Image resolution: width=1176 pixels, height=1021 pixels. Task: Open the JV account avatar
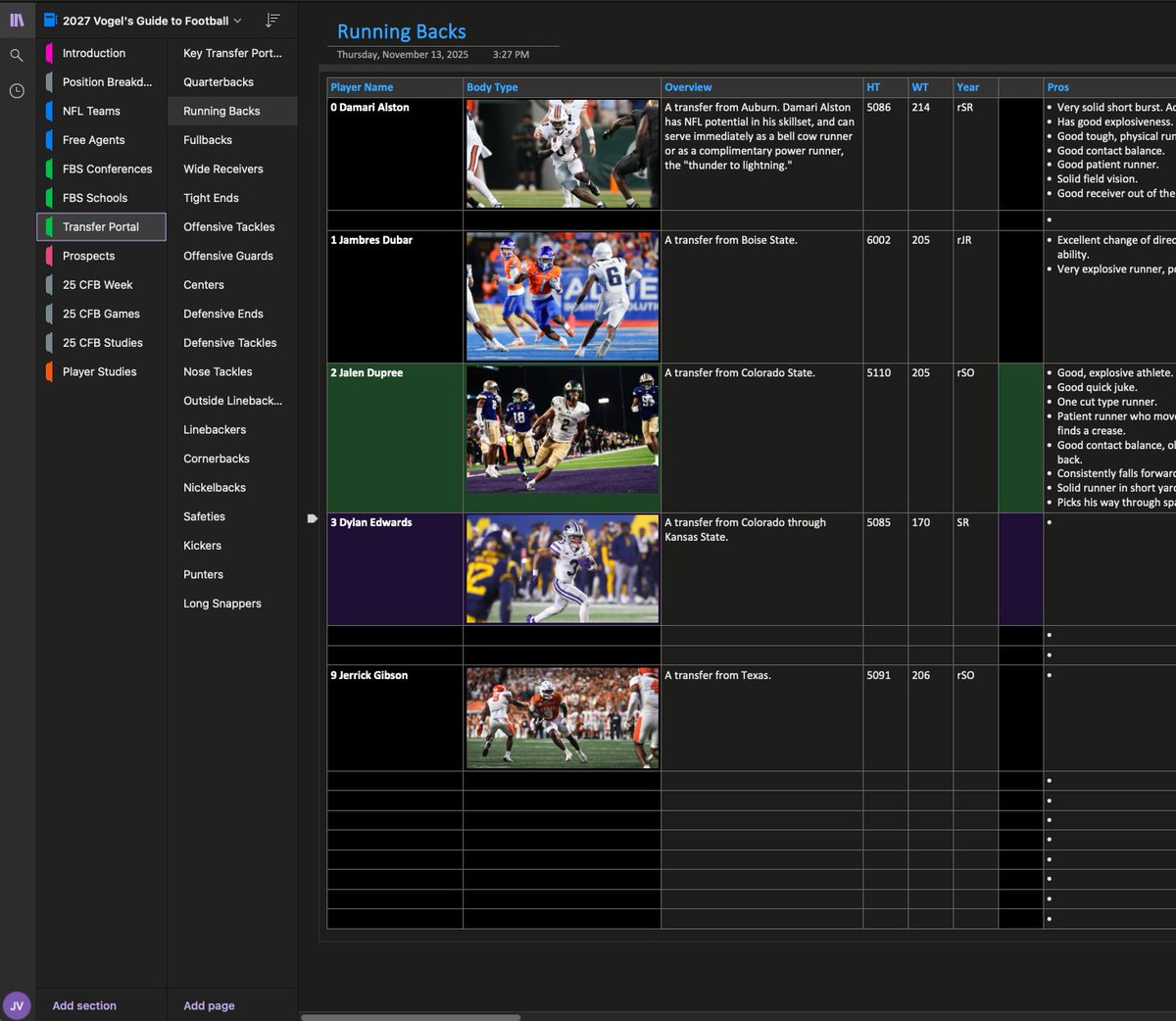tap(17, 1005)
